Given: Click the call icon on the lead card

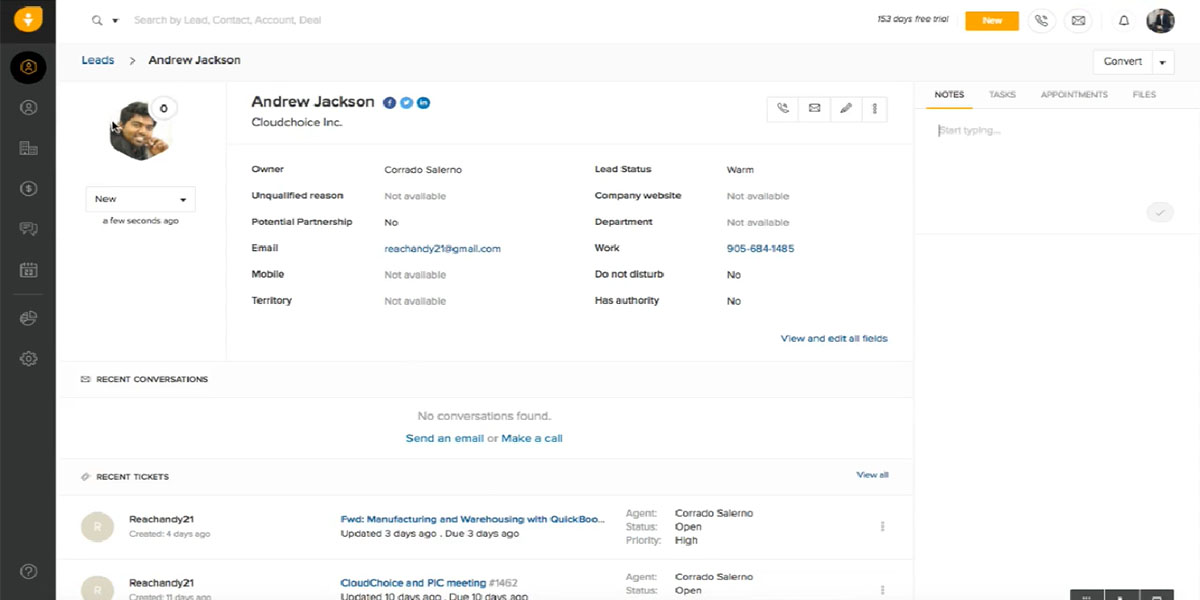Looking at the screenshot, I should pos(783,108).
